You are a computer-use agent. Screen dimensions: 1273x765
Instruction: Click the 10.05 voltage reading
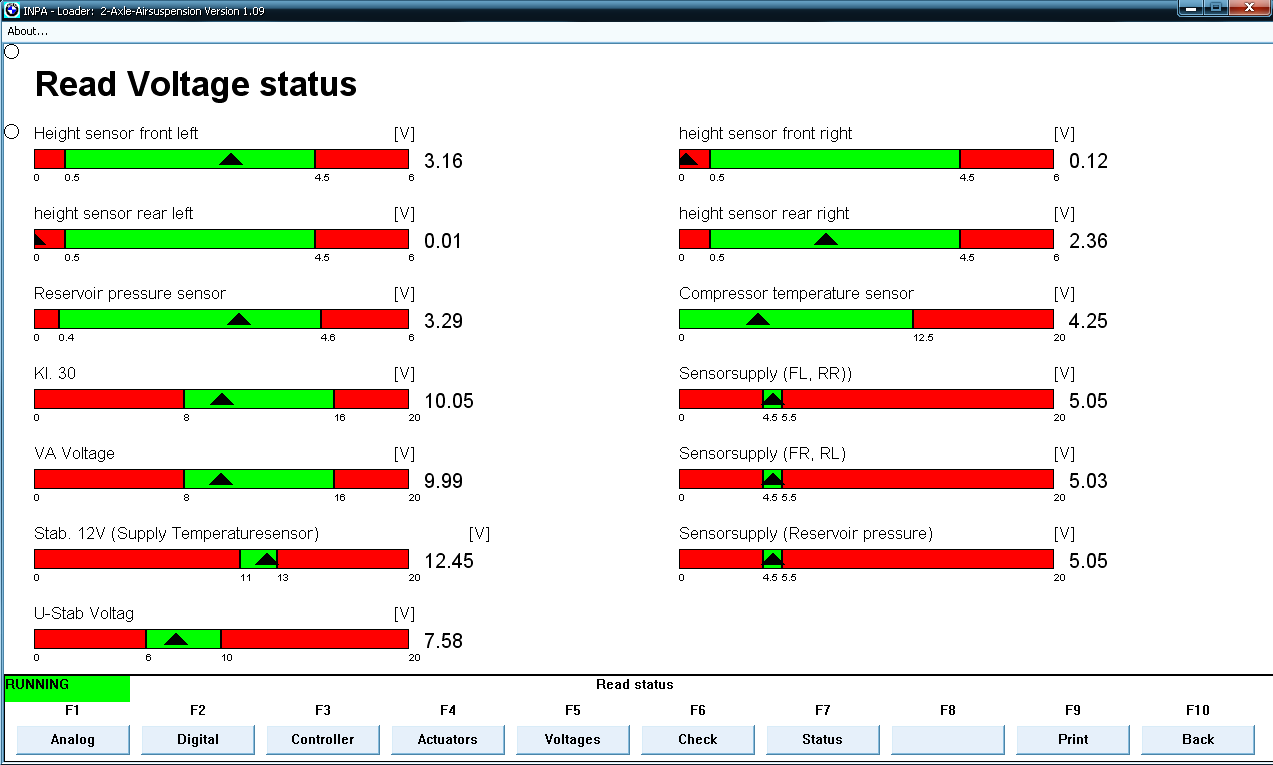pyautogui.click(x=449, y=401)
